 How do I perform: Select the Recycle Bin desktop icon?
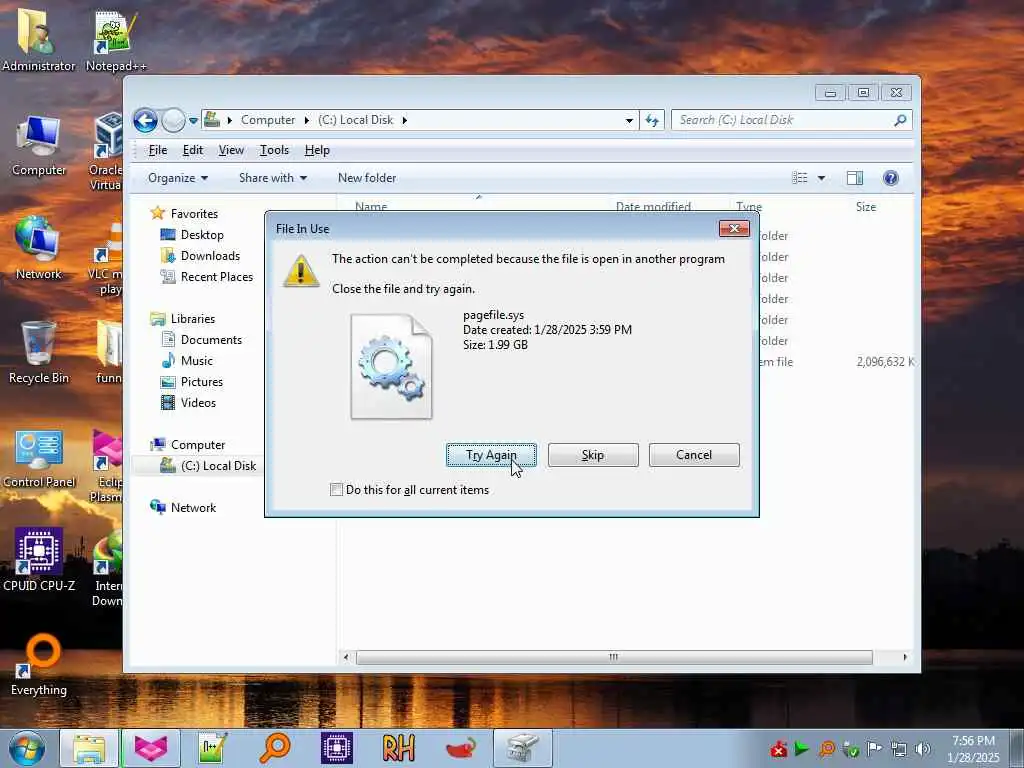(39, 353)
